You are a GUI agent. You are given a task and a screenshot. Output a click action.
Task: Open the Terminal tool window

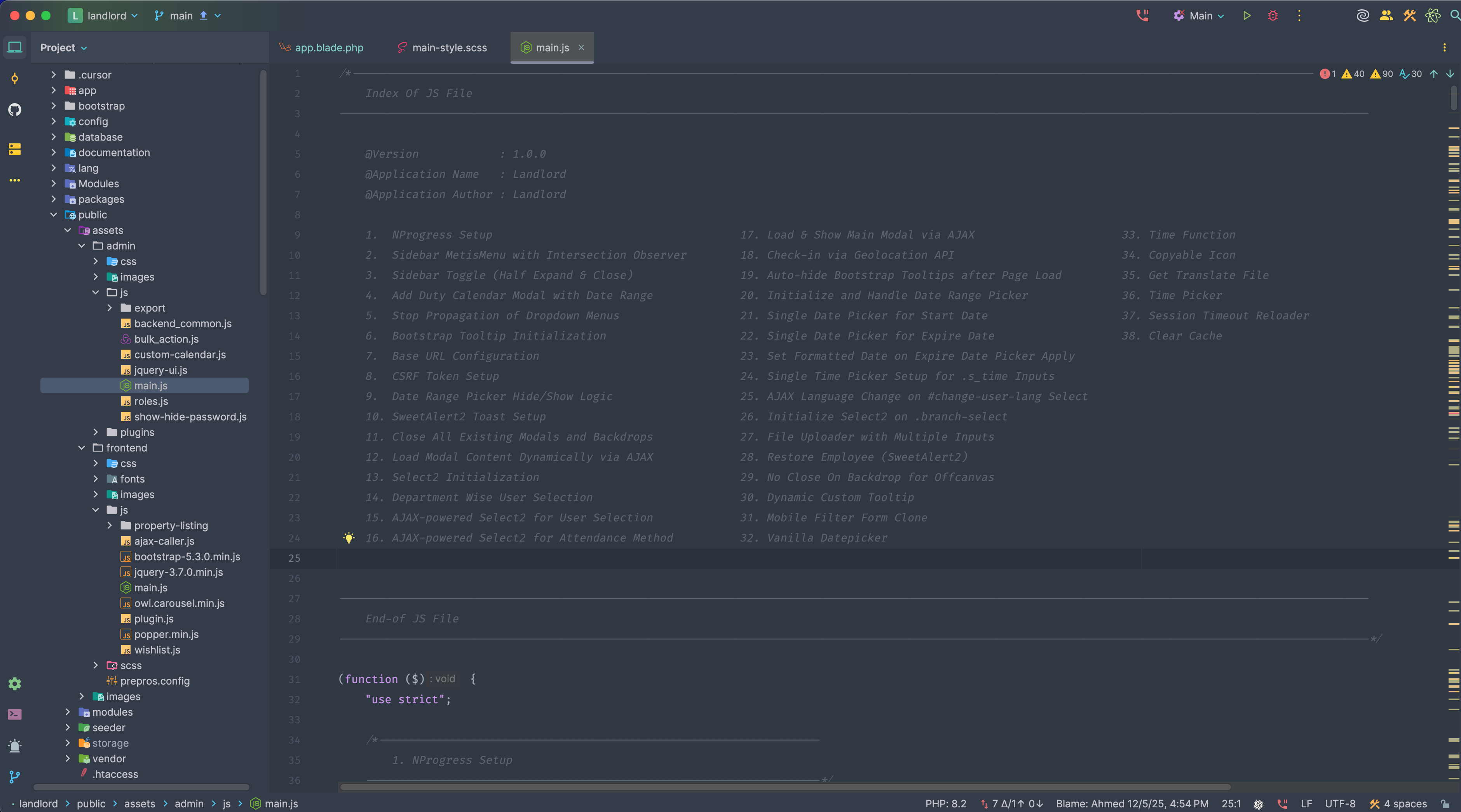(x=15, y=714)
